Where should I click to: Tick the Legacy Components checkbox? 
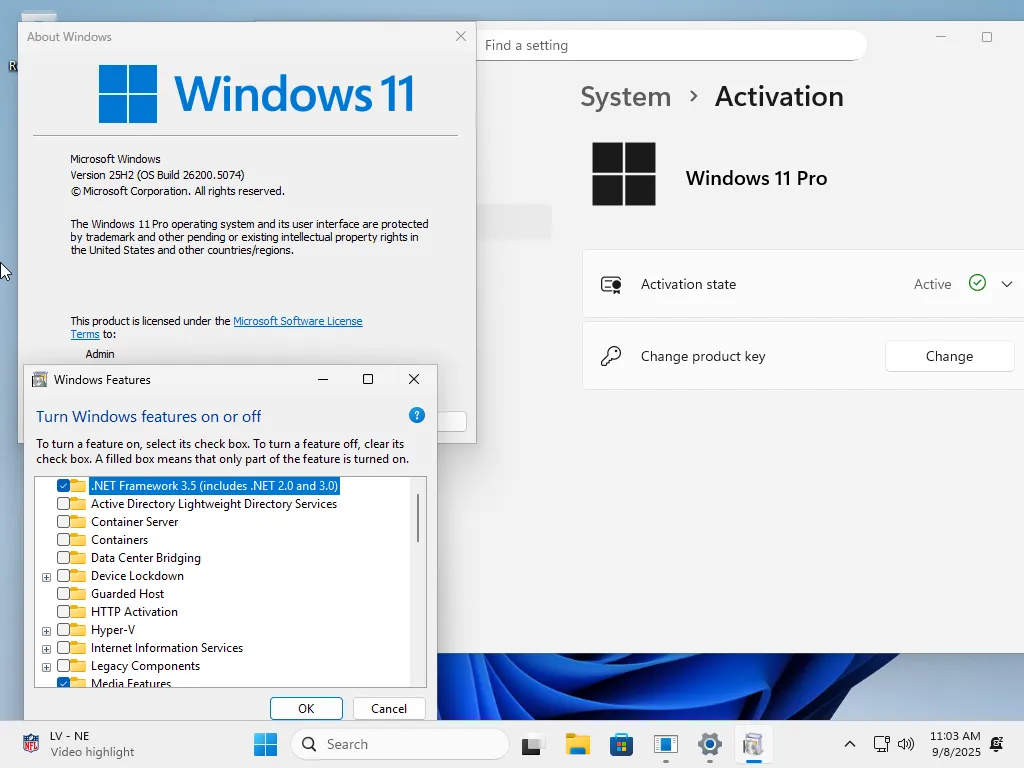(63, 665)
